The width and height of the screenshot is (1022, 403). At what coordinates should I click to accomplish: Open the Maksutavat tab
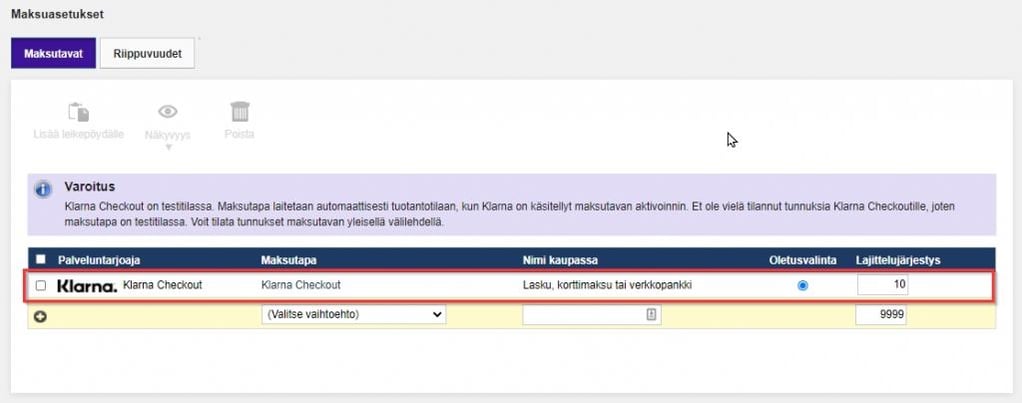click(53, 53)
